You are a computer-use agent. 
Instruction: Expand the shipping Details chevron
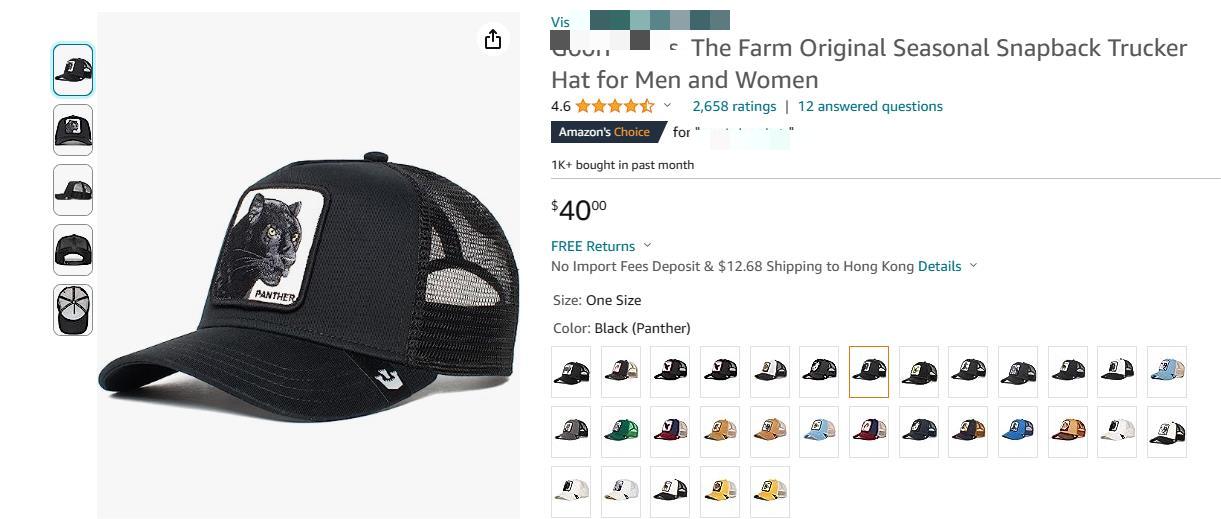[x=973, y=266]
